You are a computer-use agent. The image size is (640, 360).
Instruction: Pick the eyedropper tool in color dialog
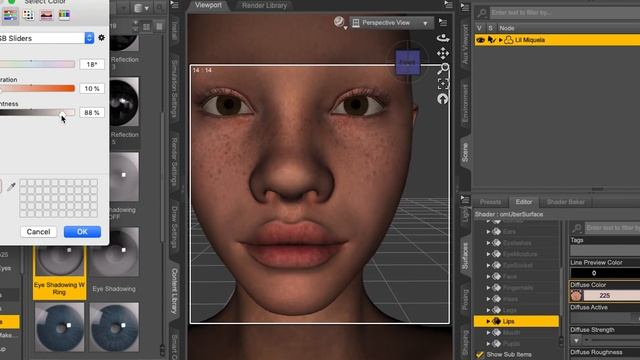11,187
